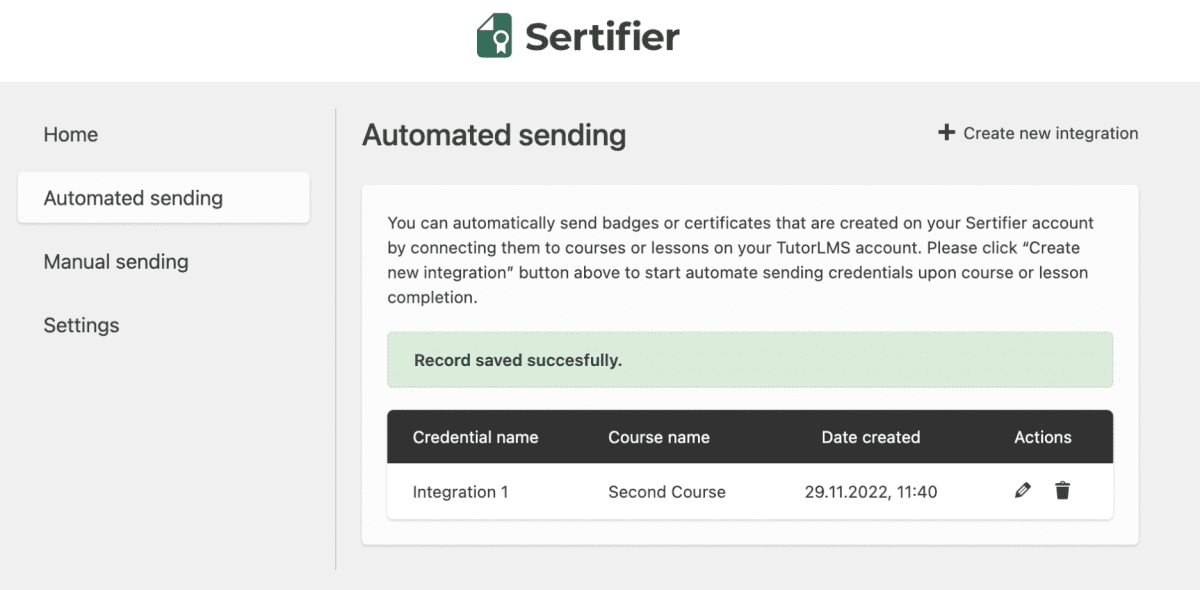This screenshot has width=1200, height=590.
Task: Open Settings from the sidebar
Action: 81,326
